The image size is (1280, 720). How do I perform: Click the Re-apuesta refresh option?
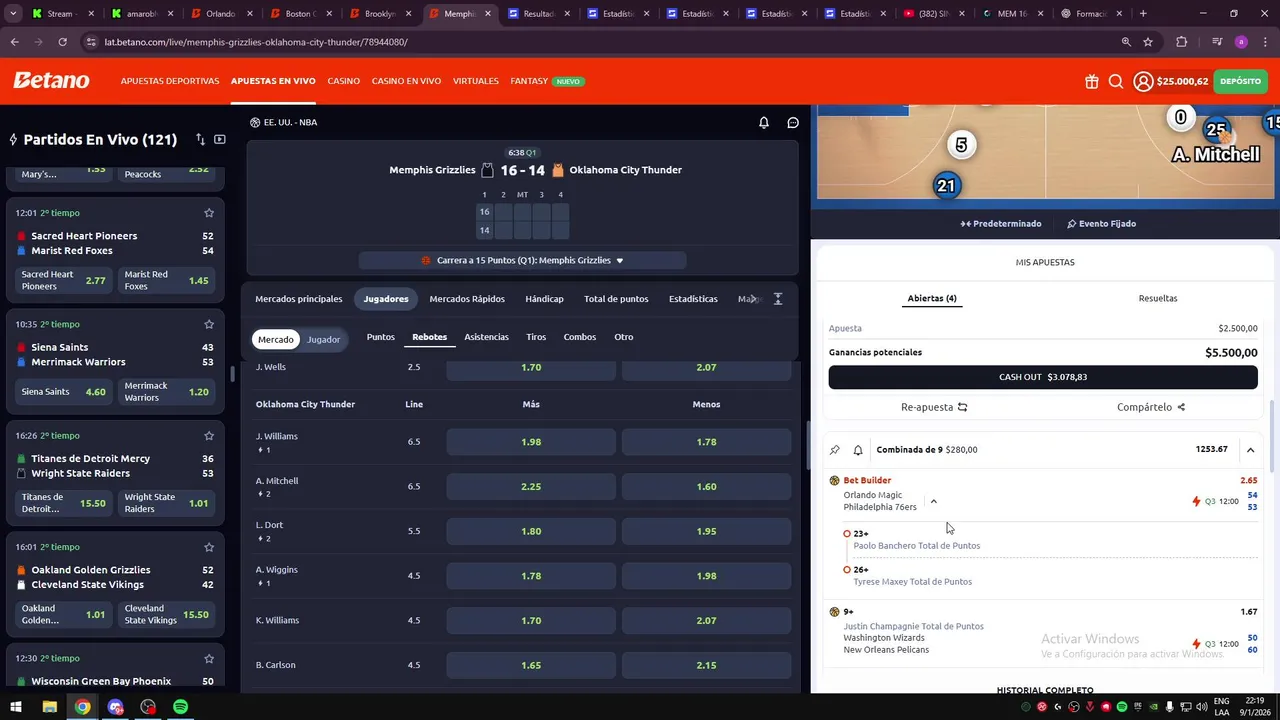pyautogui.click(x=934, y=407)
